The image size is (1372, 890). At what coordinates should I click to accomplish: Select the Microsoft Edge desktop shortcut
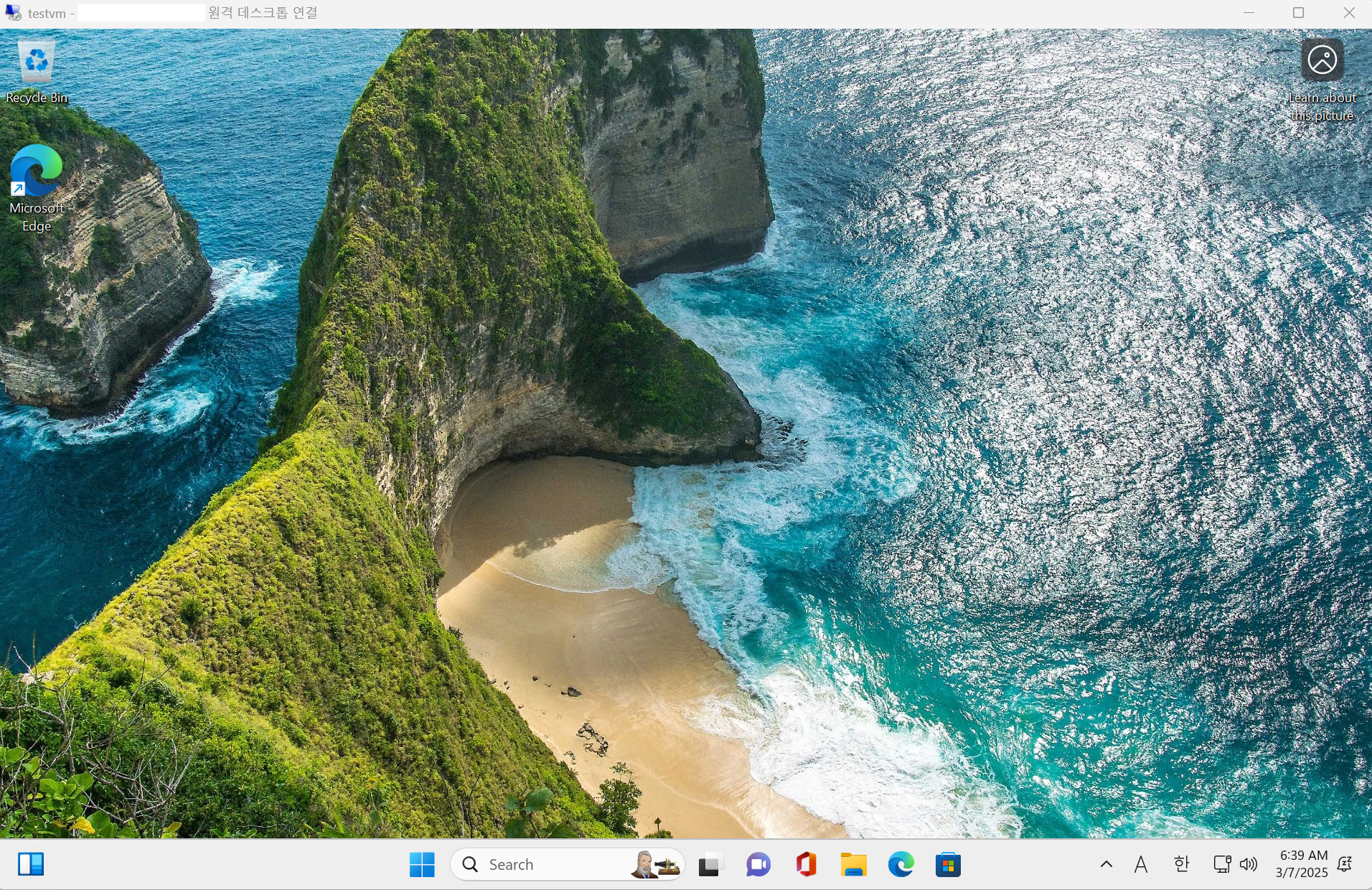click(36, 188)
